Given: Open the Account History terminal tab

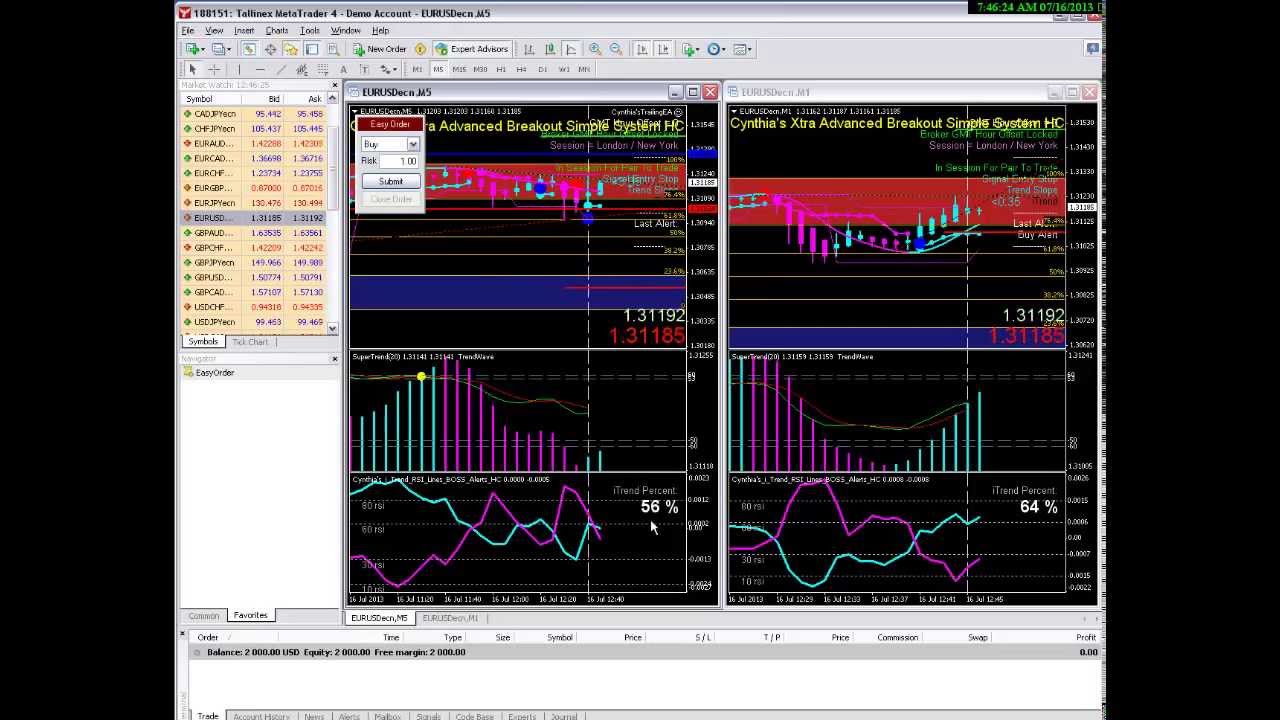Looking at the screenshot, I should (x=261, y=716).
